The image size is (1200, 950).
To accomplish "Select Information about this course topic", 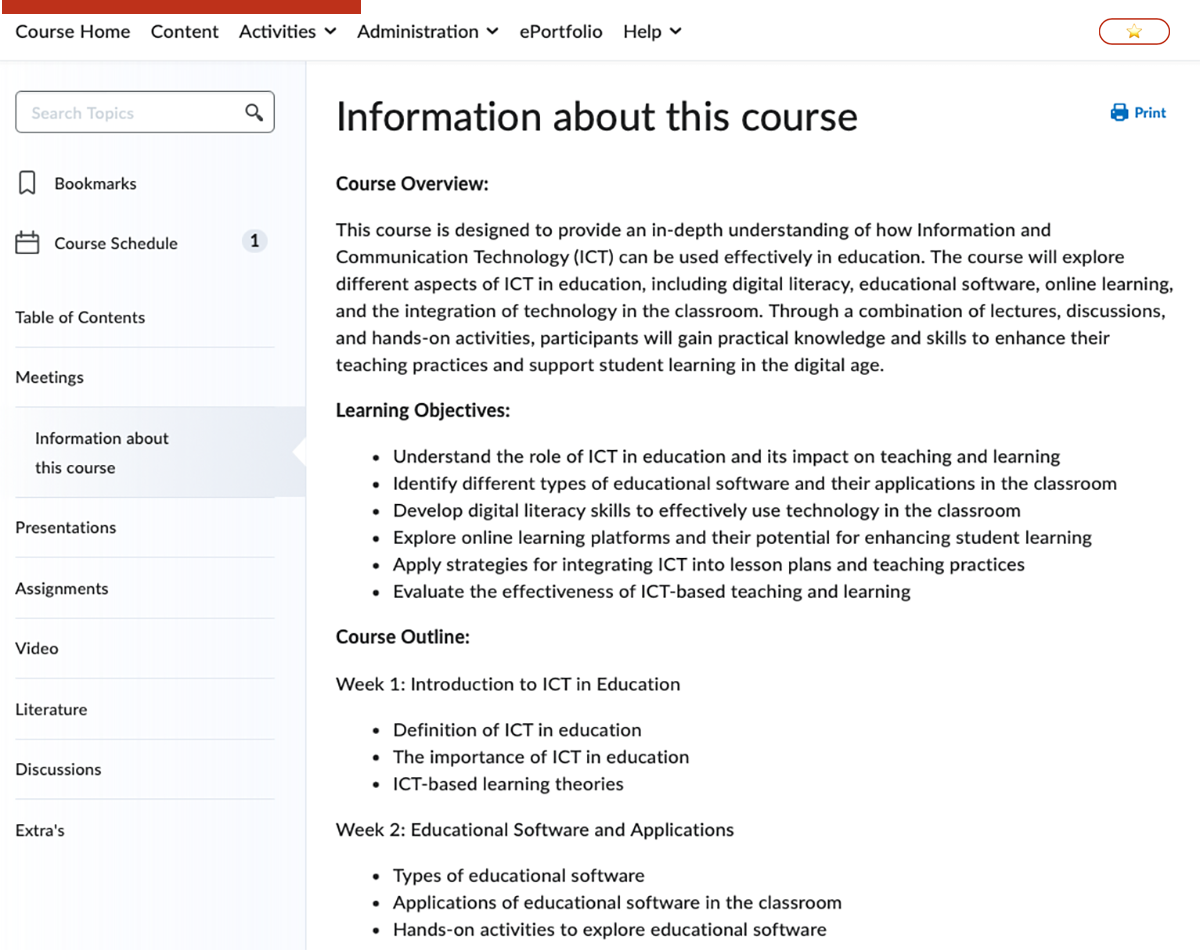I will (x=102, y=452).
